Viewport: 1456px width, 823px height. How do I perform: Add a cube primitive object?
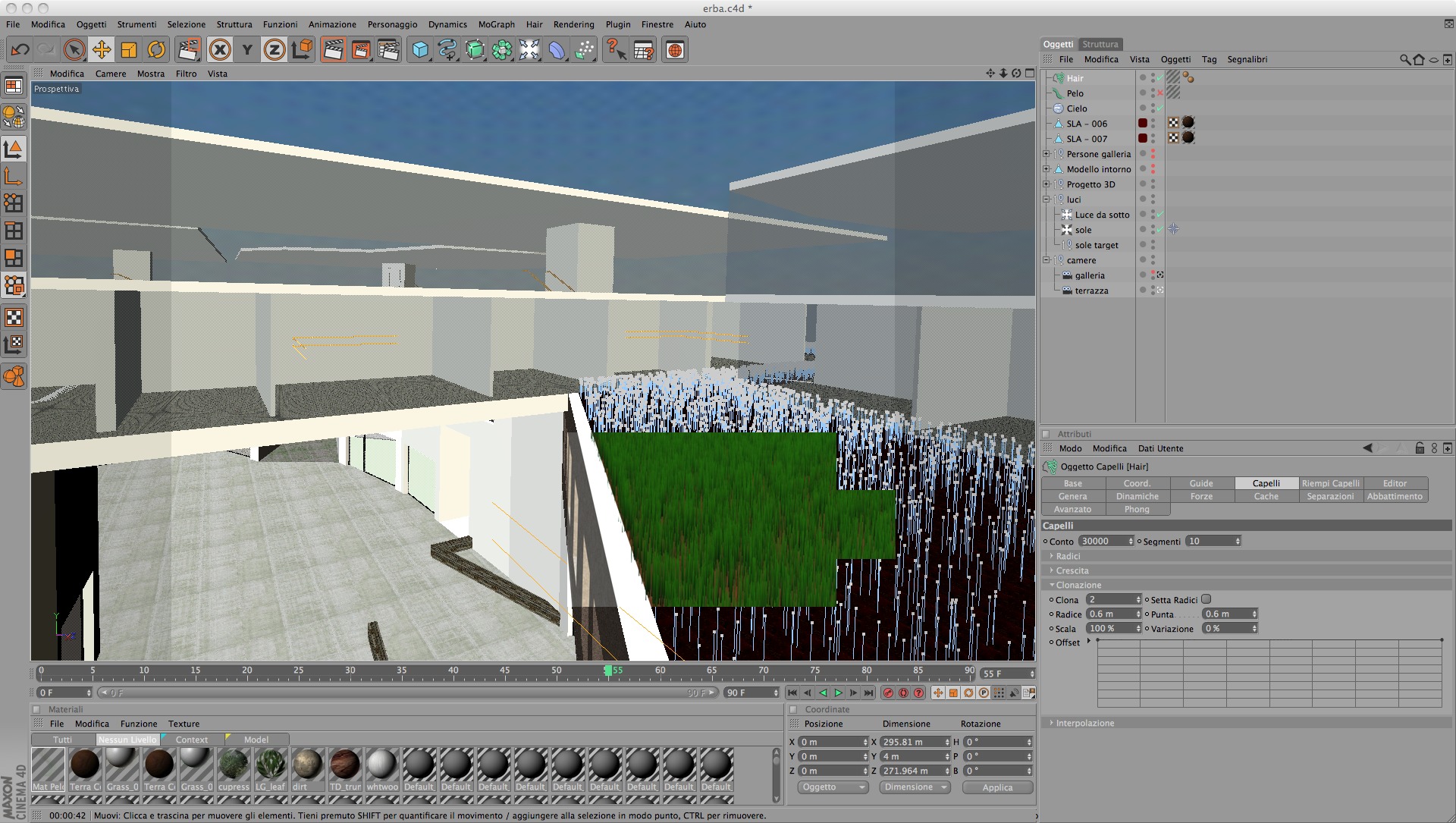(419, 50)
